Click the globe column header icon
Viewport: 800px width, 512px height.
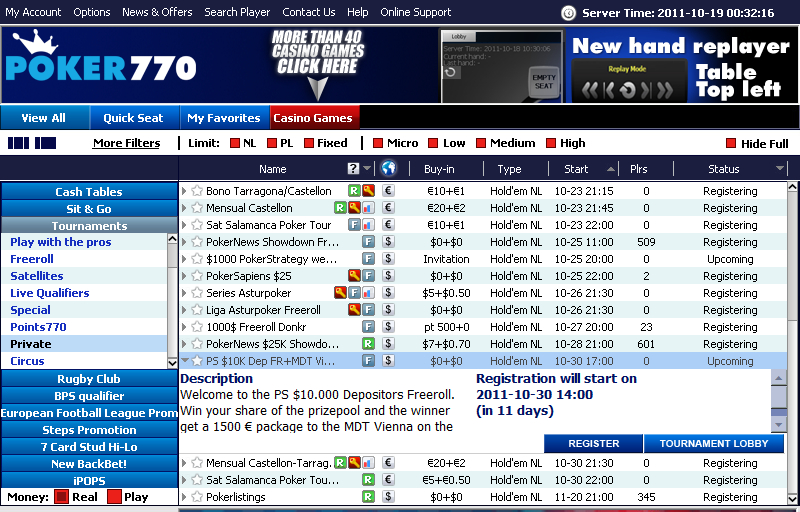[388, 168]
